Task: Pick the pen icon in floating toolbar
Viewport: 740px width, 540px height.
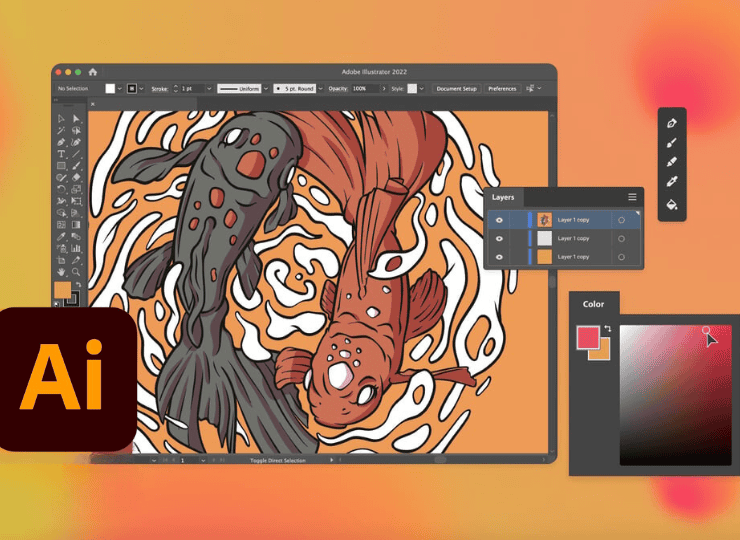Action: (672, 123)
